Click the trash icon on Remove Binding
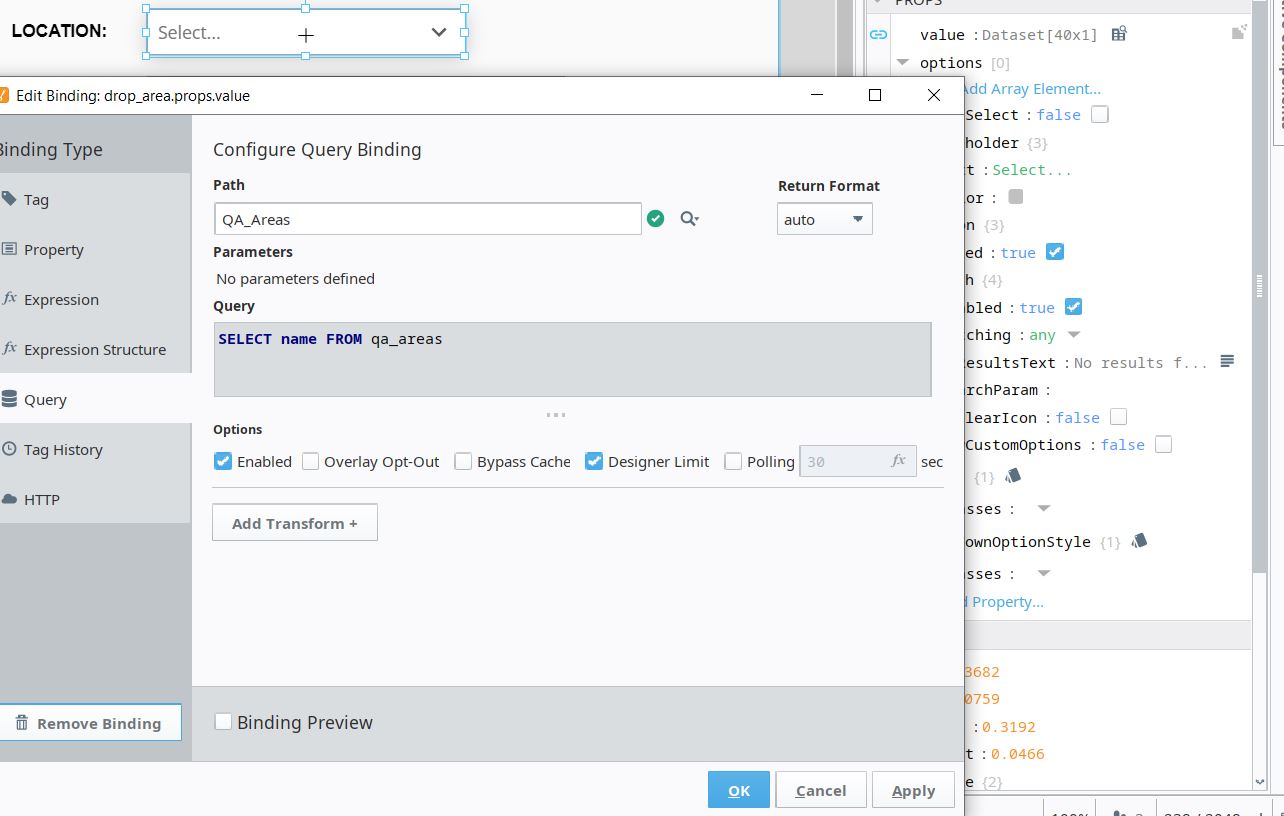 point(21,723)
